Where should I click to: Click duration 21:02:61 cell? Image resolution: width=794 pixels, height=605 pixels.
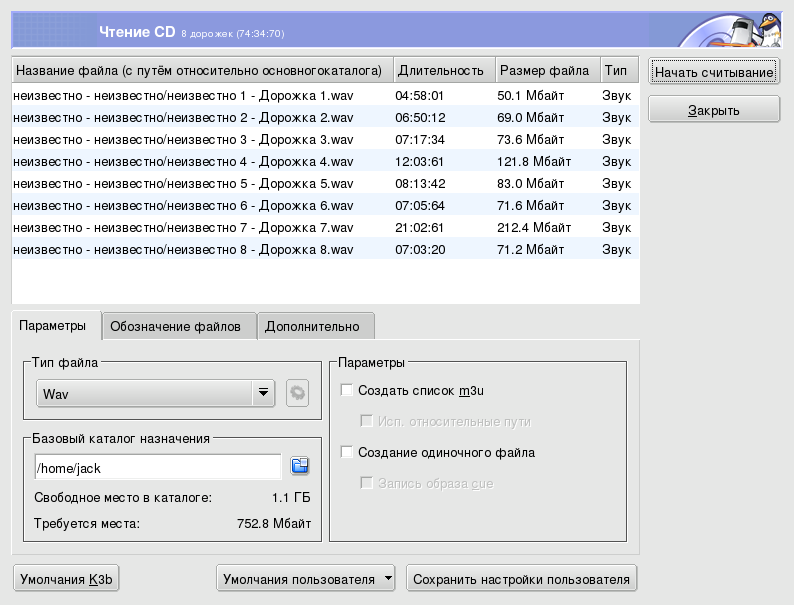pos(419,228)
